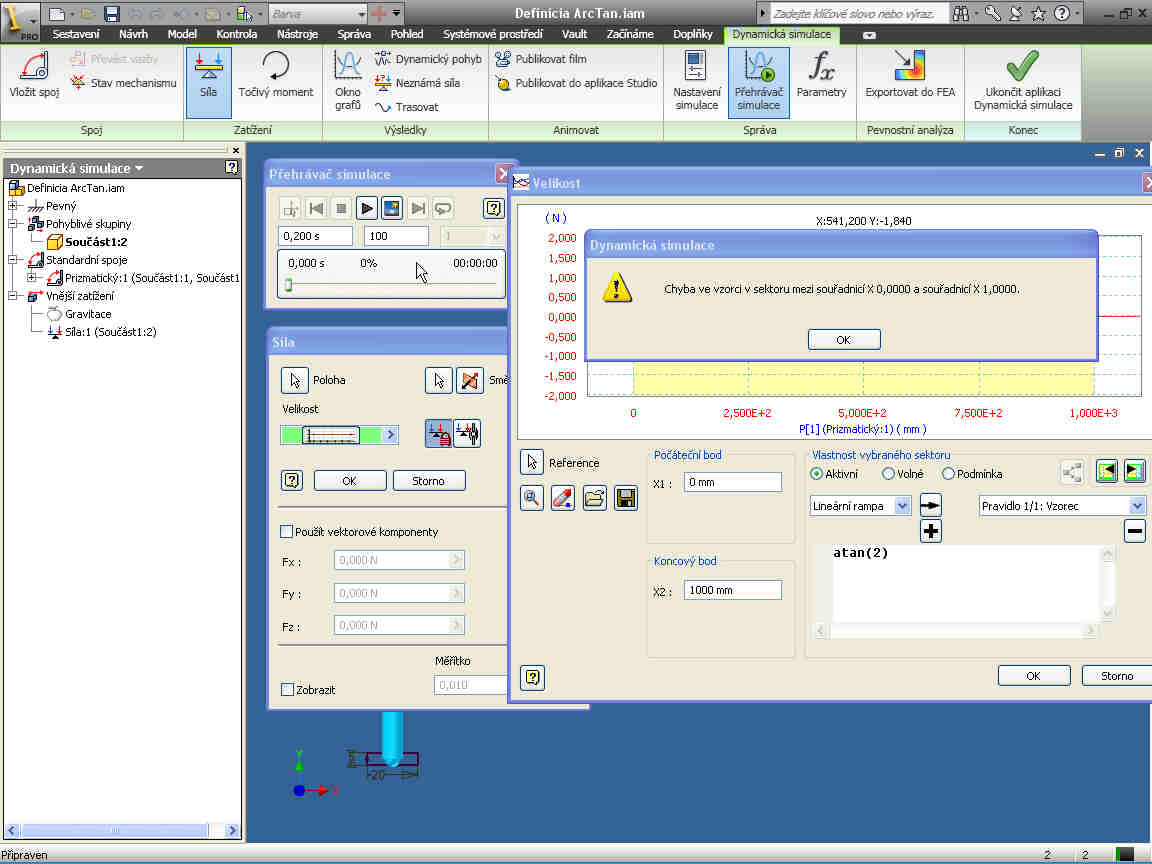Click Publikovat do aplikace Studio

(576, 83)
